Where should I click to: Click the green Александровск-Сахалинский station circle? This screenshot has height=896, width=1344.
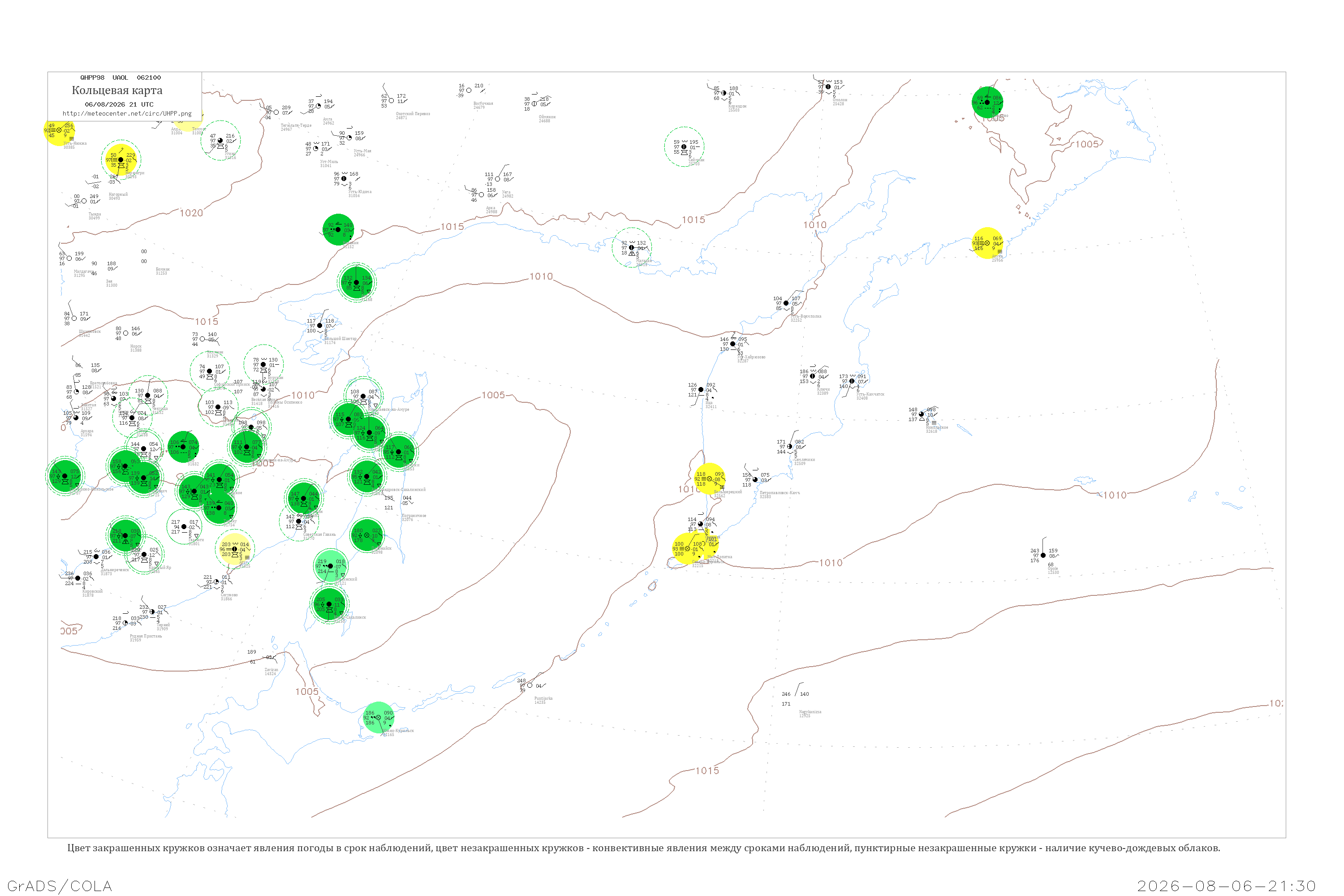[366, 476]
